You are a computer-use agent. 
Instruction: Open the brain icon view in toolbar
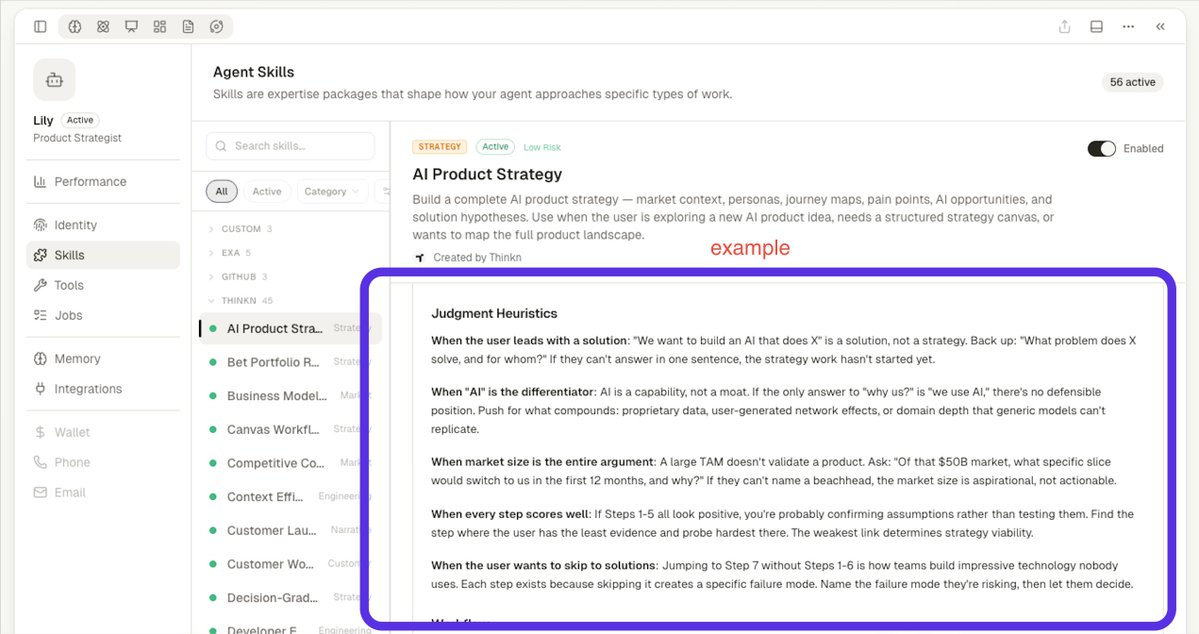(x=74, y=27)
